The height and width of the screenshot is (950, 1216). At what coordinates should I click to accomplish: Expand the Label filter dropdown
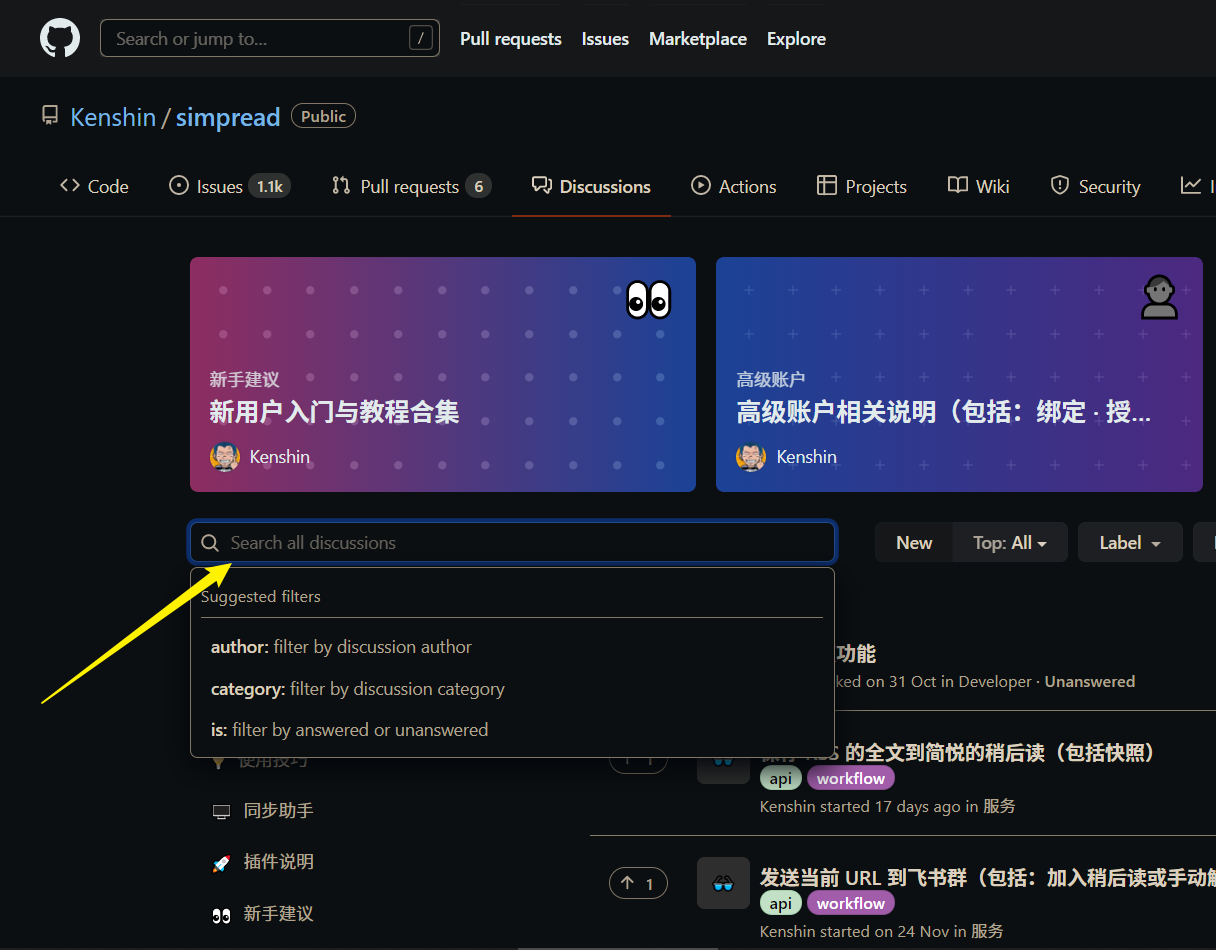coord(1130,543)
